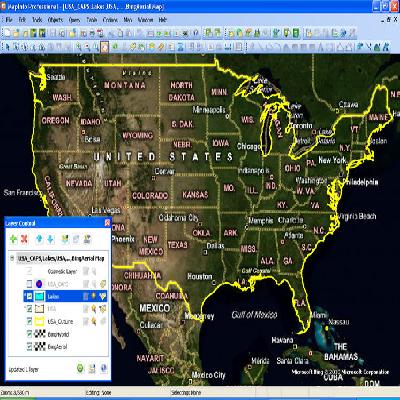
Task: Open the File menu
Action: point(9,20)
